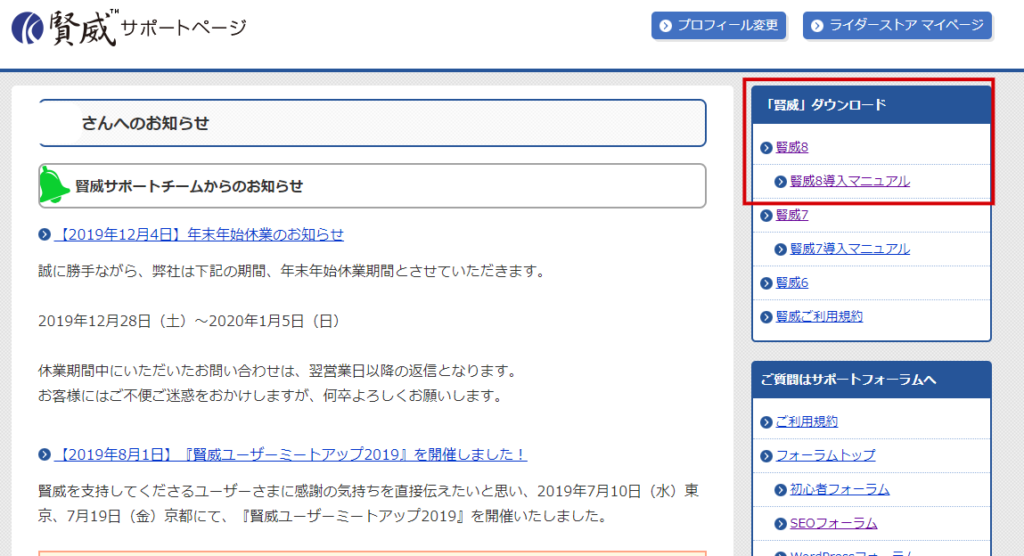Open the 賢威8 download link
This screenshot has width=1024, height=556.
coord(792,148)
